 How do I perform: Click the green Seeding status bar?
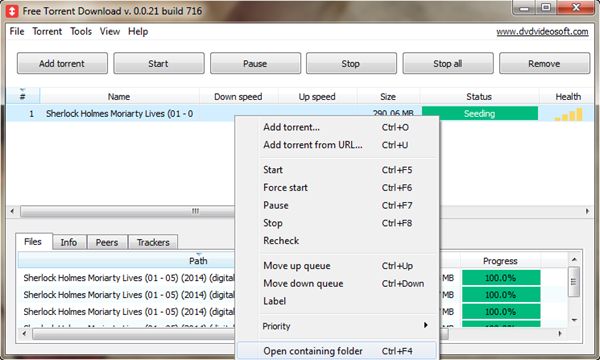coord(480,114)
